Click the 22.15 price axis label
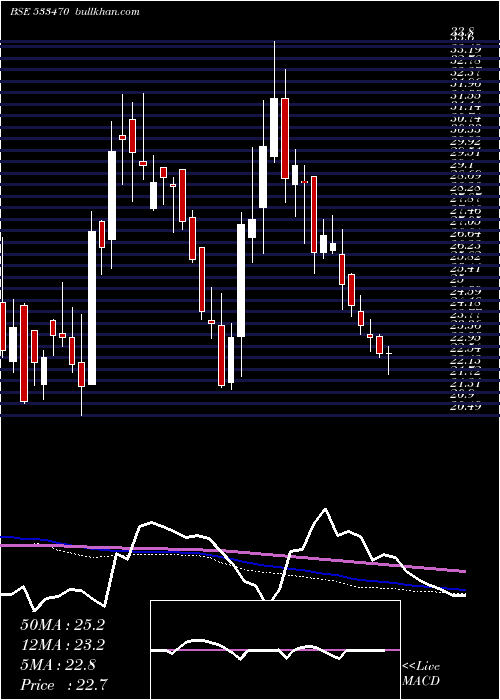 click(465, 360)
